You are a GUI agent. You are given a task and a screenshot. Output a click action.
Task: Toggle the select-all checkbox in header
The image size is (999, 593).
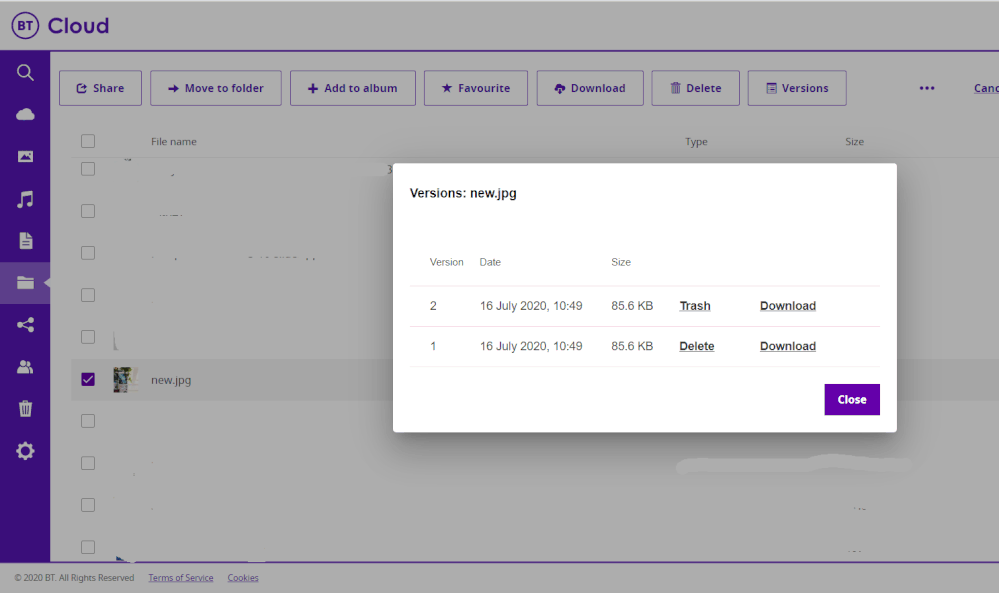pos(88,141)
